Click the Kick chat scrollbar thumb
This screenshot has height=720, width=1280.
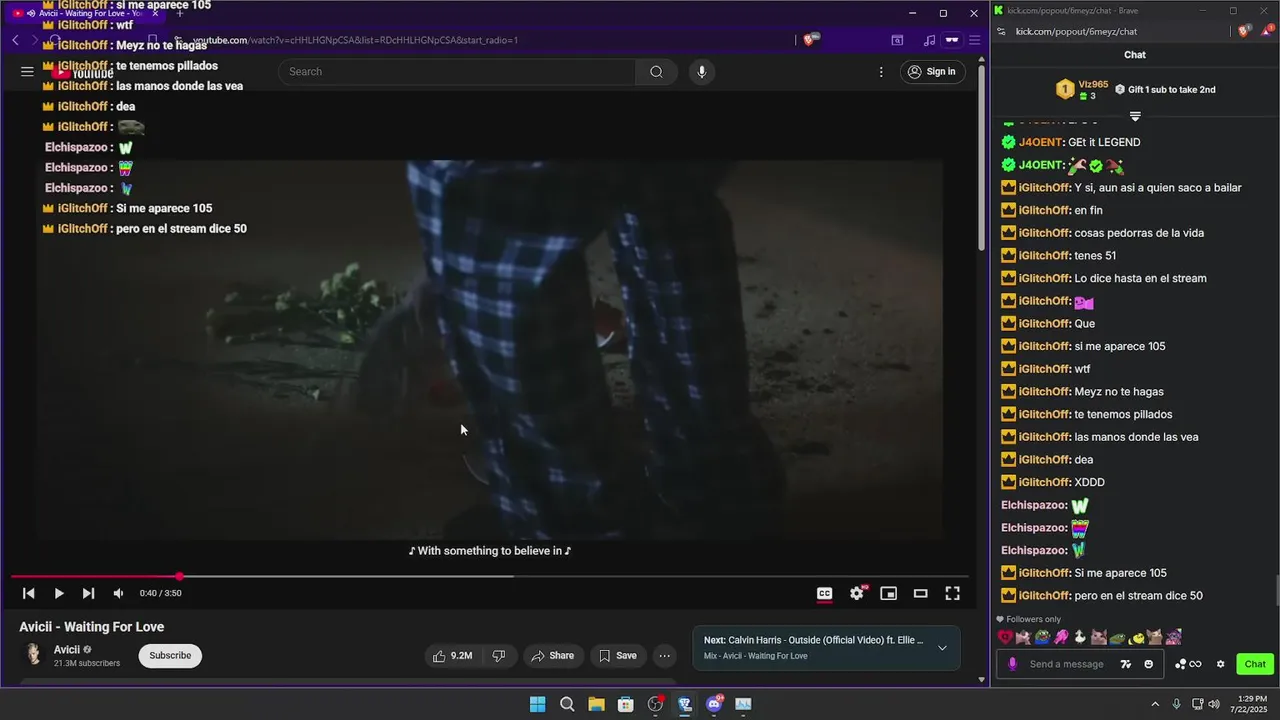(x=1276, y=591)
